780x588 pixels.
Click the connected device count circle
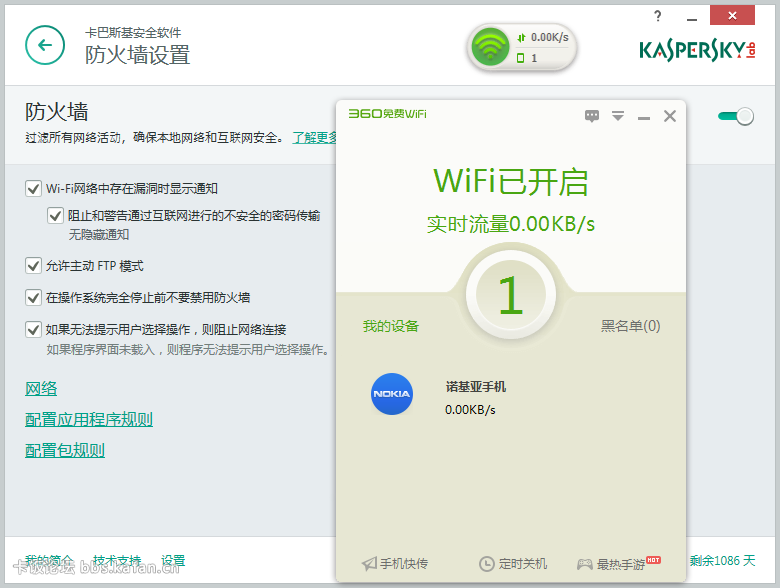(511, 294)
